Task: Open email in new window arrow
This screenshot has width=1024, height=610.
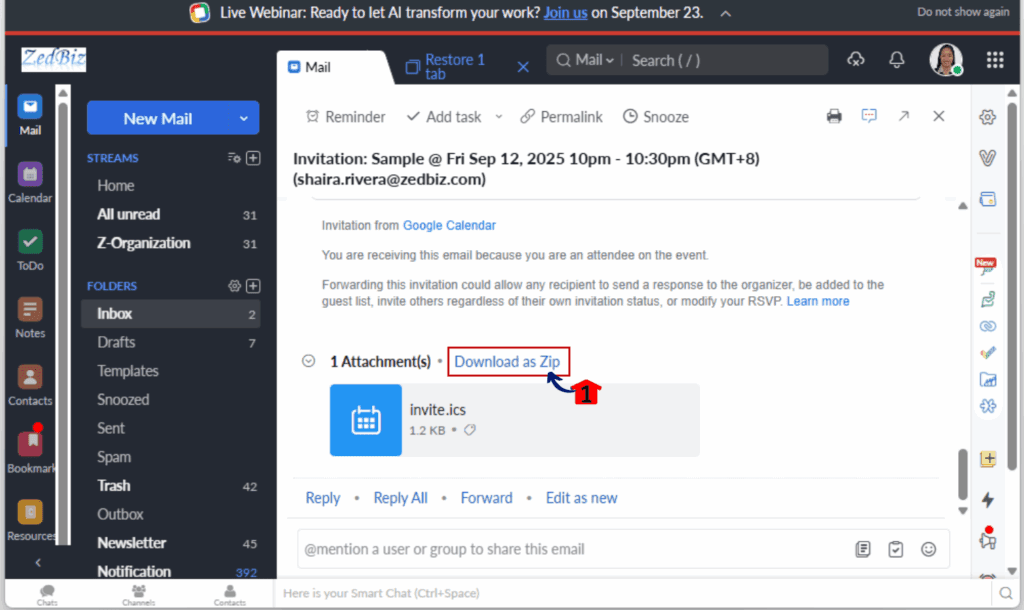Action: (x=904, y=116)
